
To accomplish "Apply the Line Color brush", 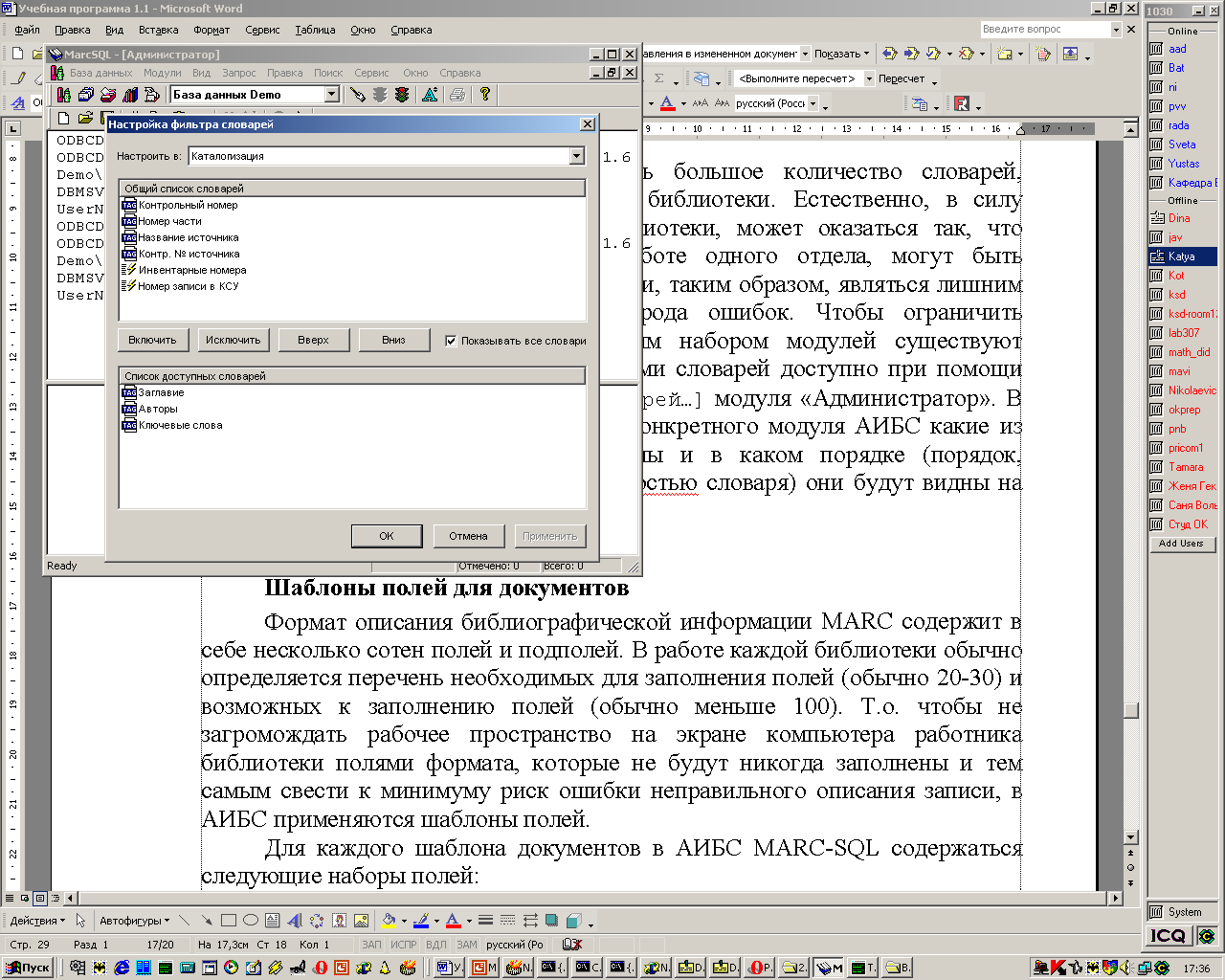I will coord(421,921).
